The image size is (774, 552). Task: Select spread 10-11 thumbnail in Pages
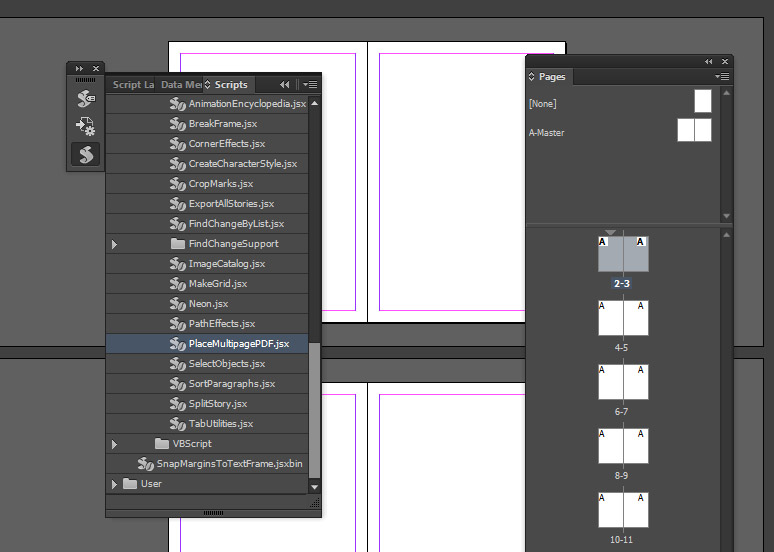623,510
